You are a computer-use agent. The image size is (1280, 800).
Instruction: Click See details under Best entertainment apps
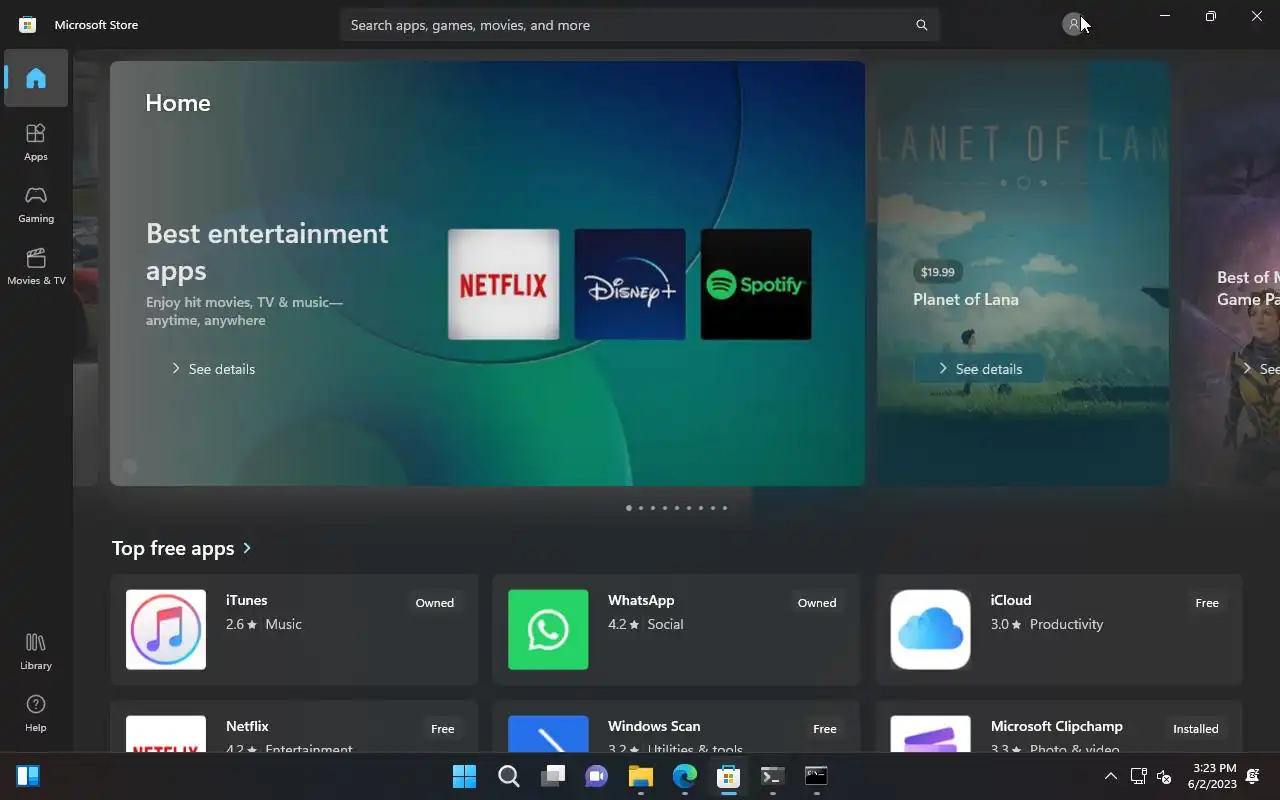click(213, 369)
